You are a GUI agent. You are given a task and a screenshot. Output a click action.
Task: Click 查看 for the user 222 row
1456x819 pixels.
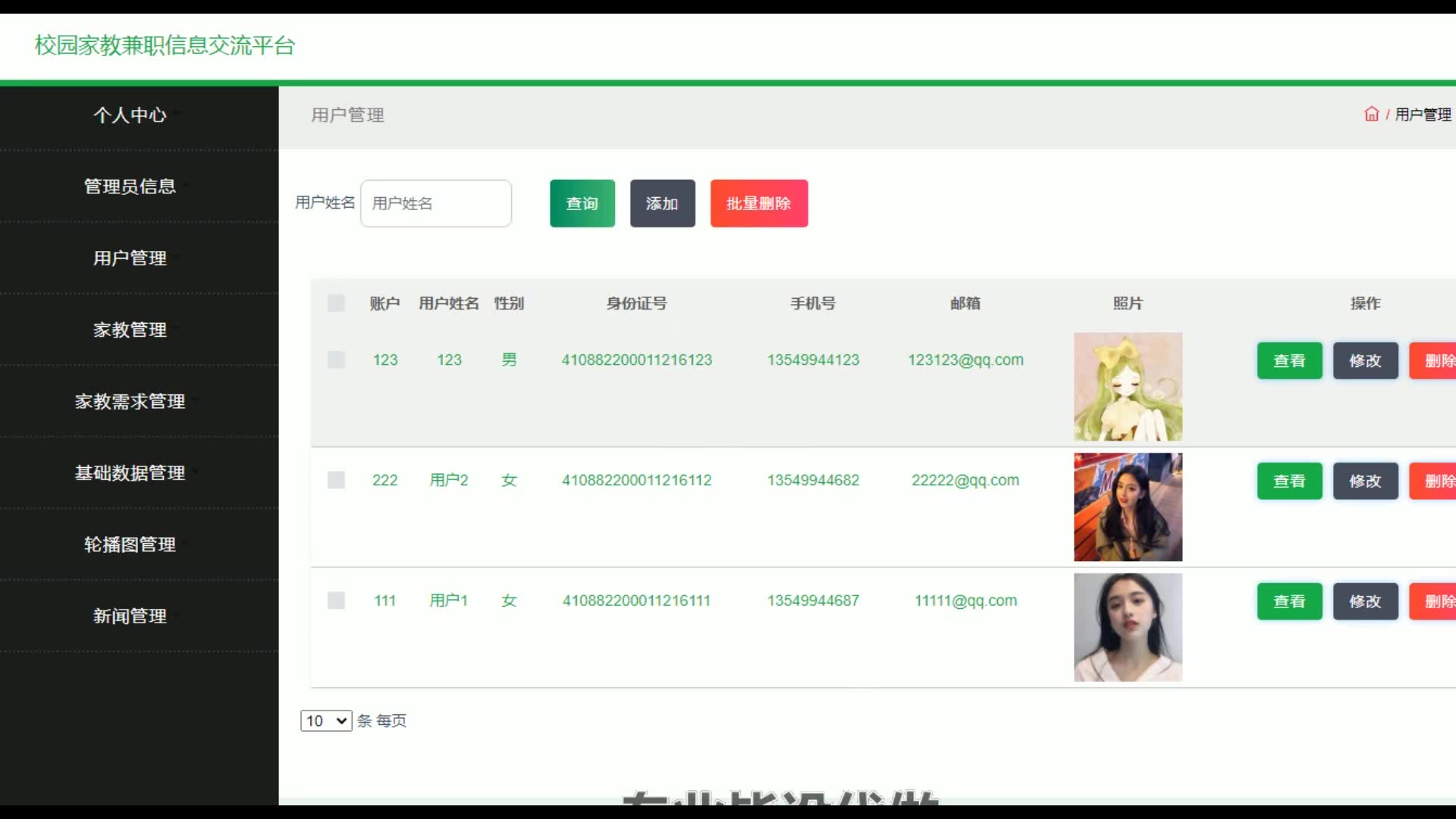click(1289, 481)
